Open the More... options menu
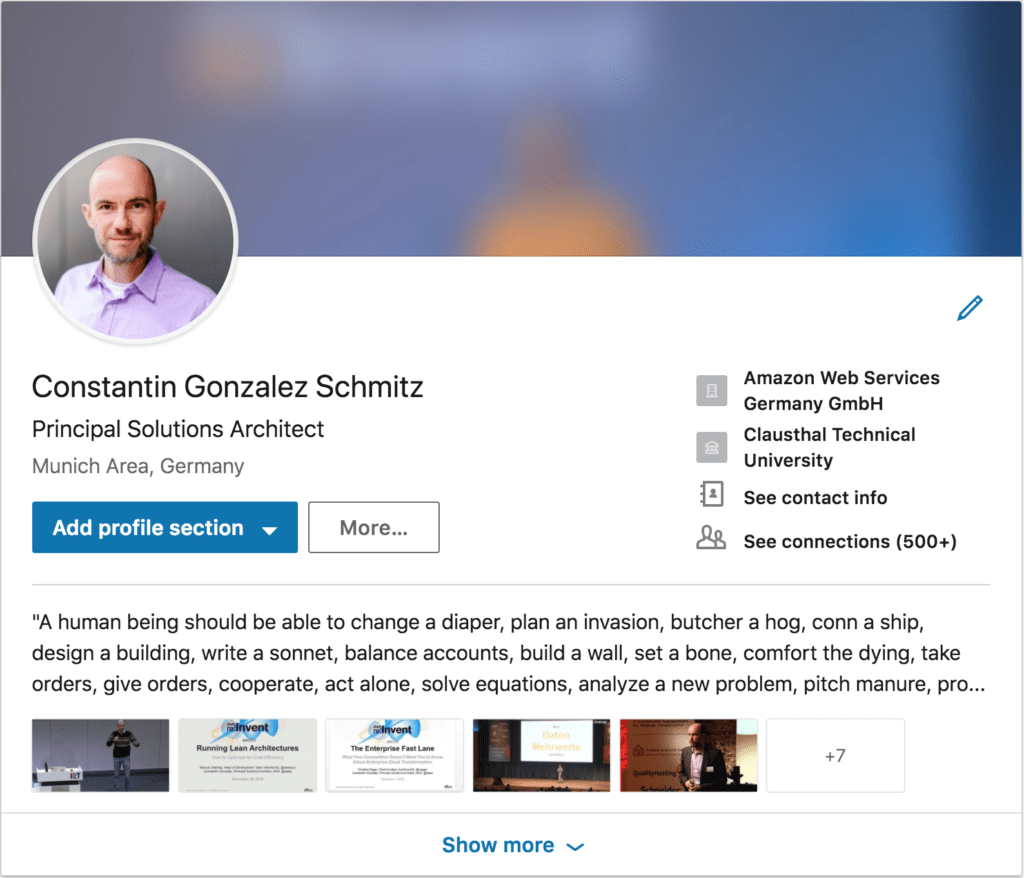The height and width of the screenshot is (878, 1024). coord(373,527)
